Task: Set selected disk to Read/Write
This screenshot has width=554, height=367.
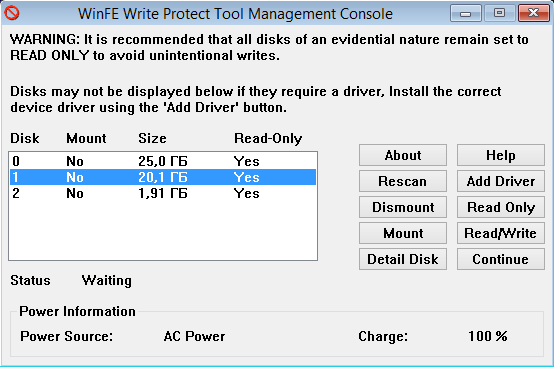Action: (x=501, y=233)
